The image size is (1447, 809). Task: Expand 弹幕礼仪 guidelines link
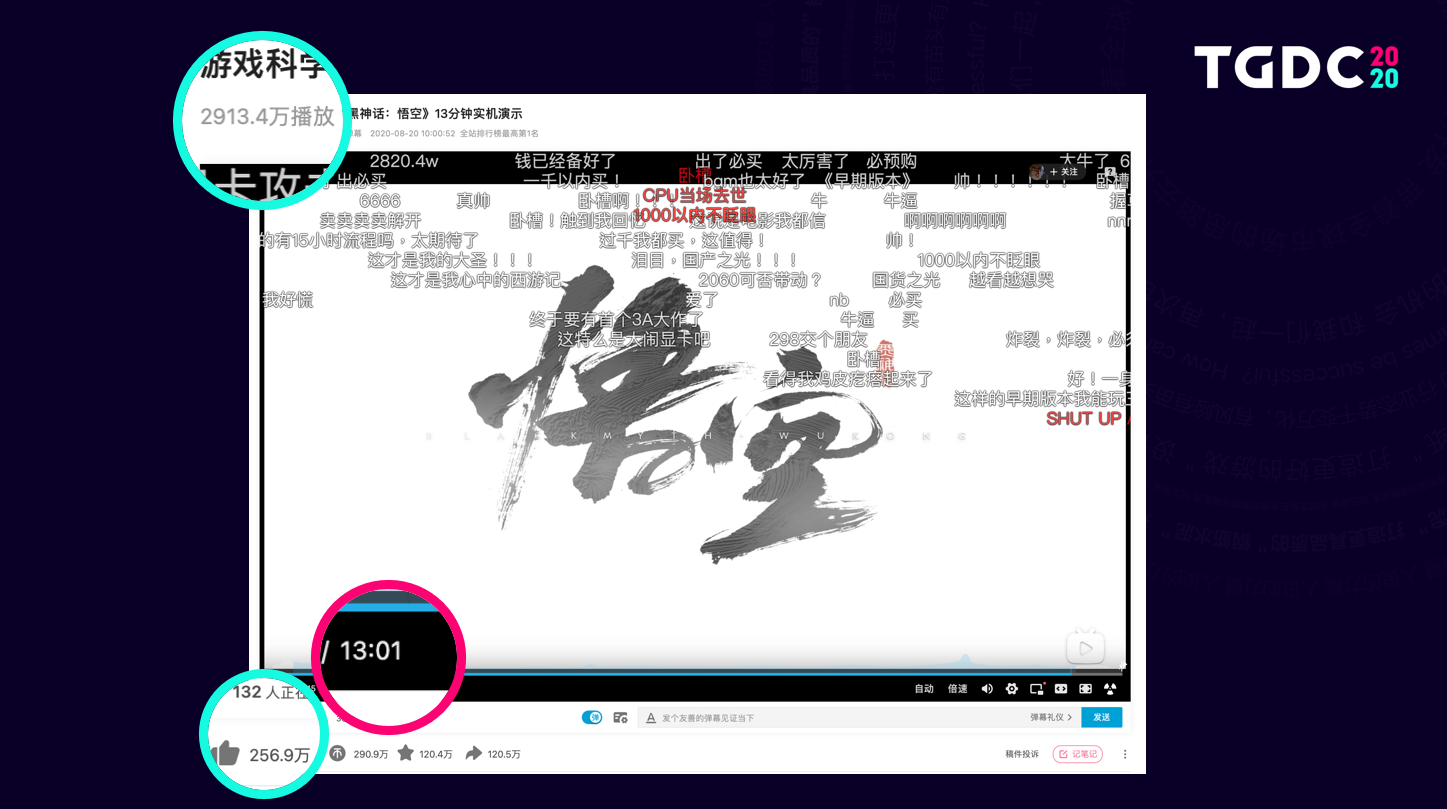tap(1051, 718)
